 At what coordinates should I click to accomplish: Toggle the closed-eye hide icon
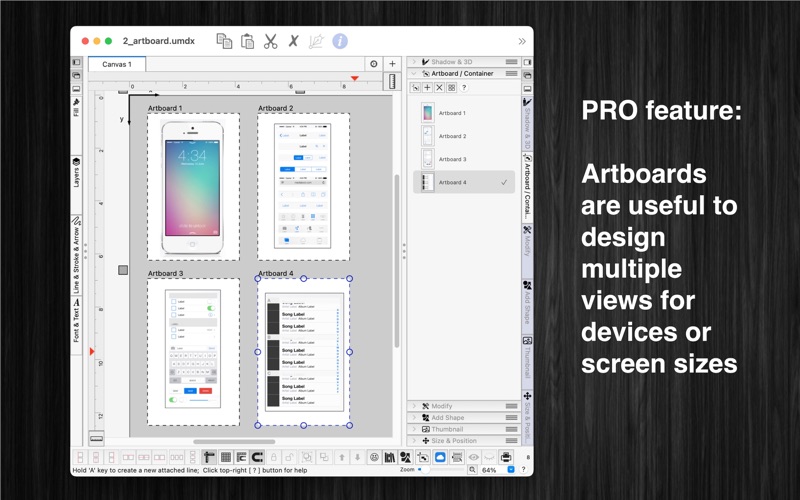[x=489, y=457]
